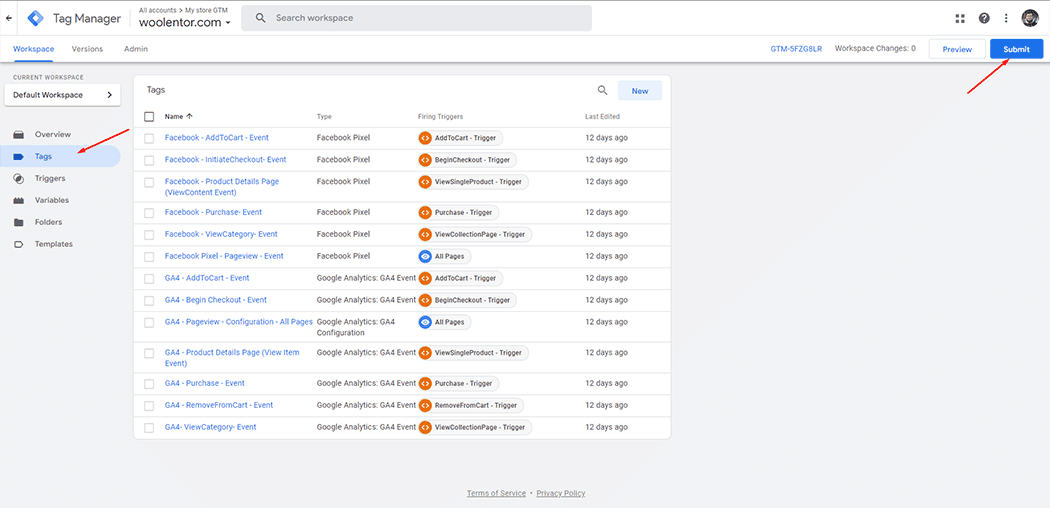Switch to the Versions tab

pyautogui.click(x=87, y=49)
